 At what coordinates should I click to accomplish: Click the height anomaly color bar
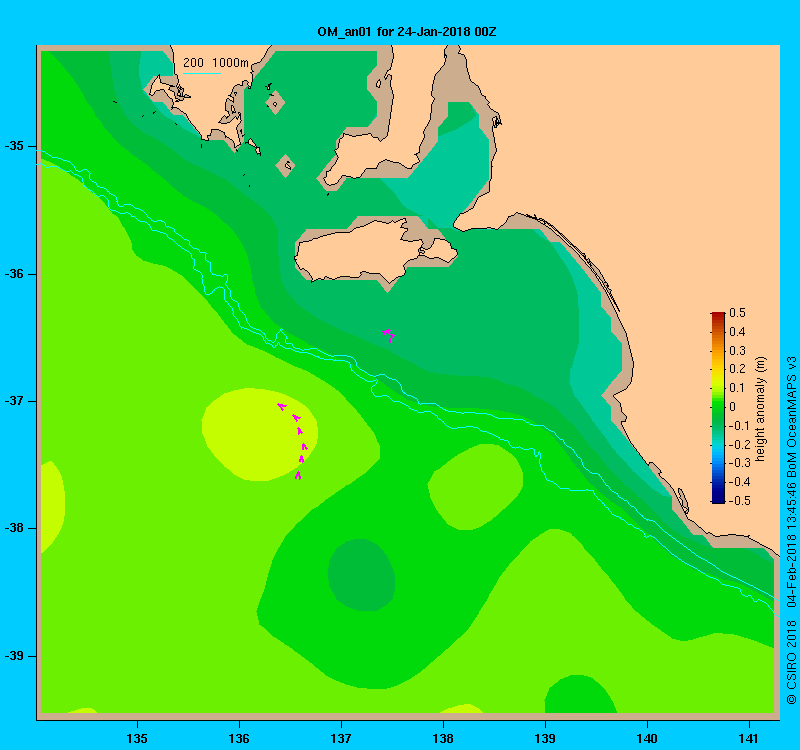(718, 407)
